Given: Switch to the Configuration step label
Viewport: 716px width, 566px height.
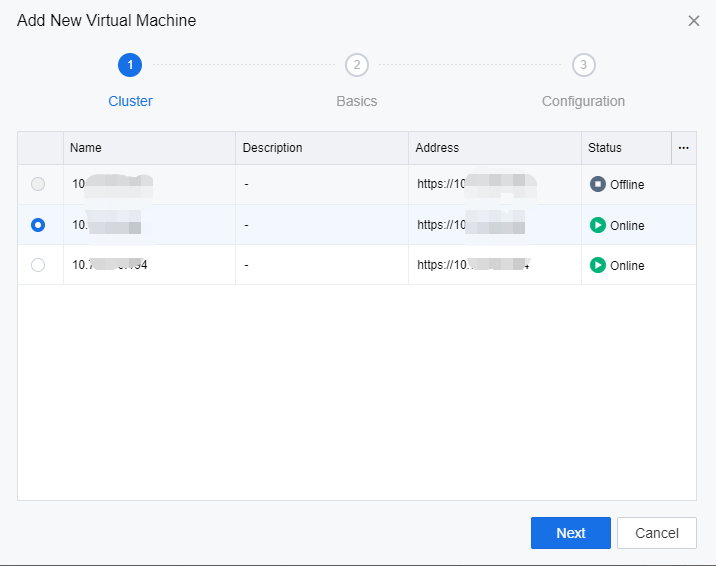Looking at the screenshot, I should coord(583,101).
